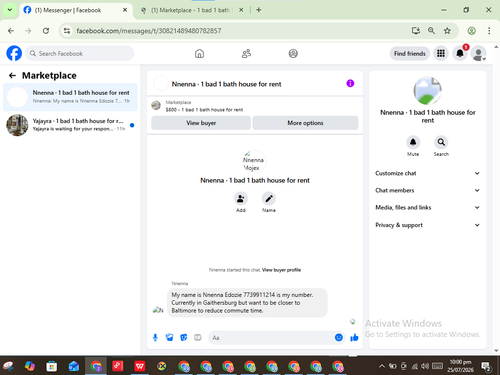Expand Media, files and links section
500x375 pixels.
pos(428,207)
